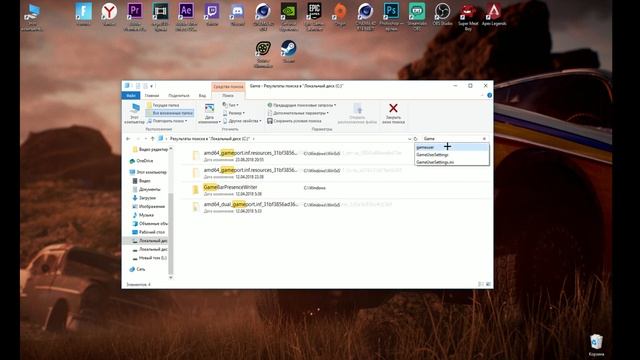Open the Recent searches dropdown
Screen dimensions: 640x360
(x=302, y=105)
